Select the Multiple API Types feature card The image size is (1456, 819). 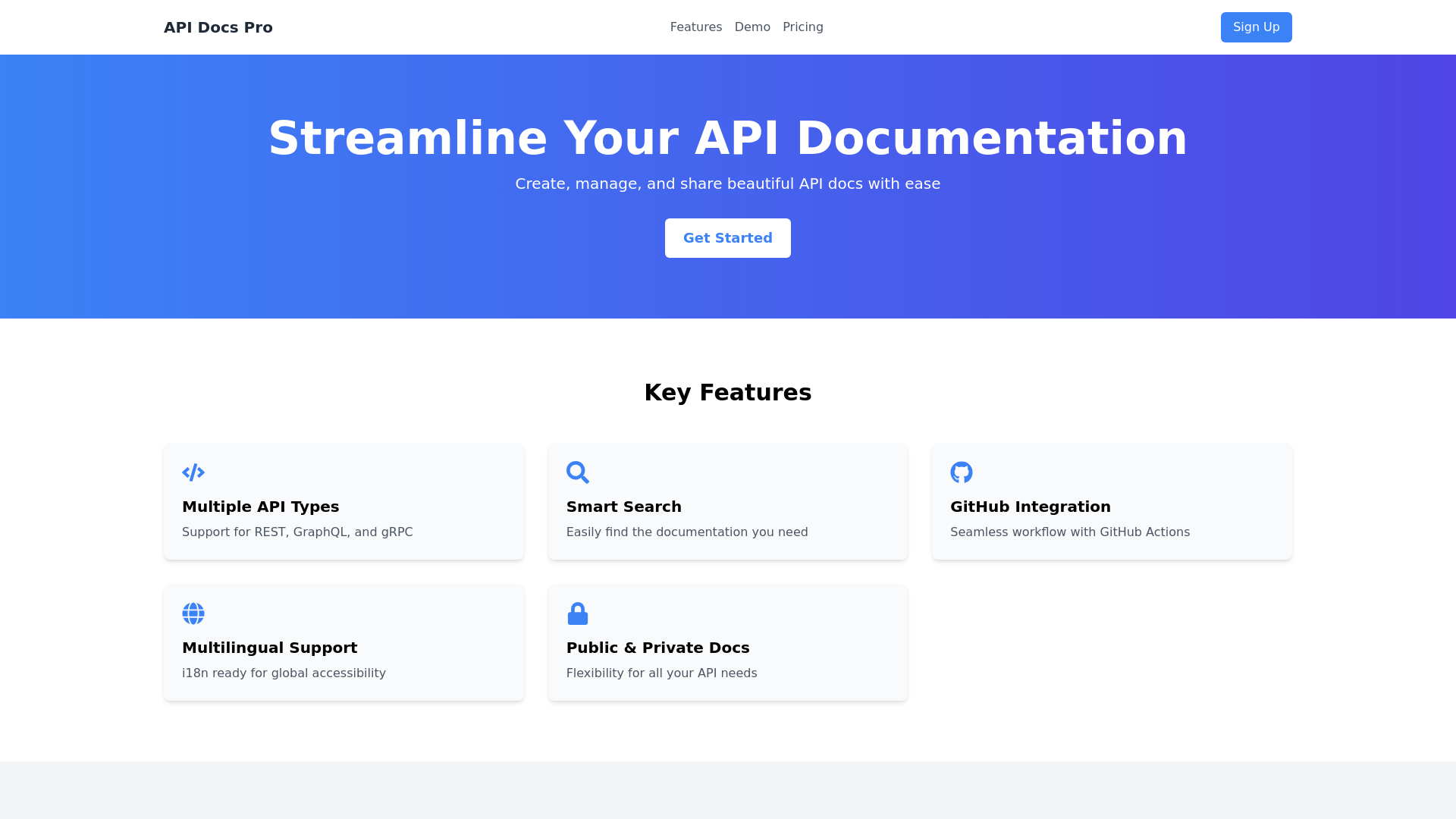click(344, 501)
